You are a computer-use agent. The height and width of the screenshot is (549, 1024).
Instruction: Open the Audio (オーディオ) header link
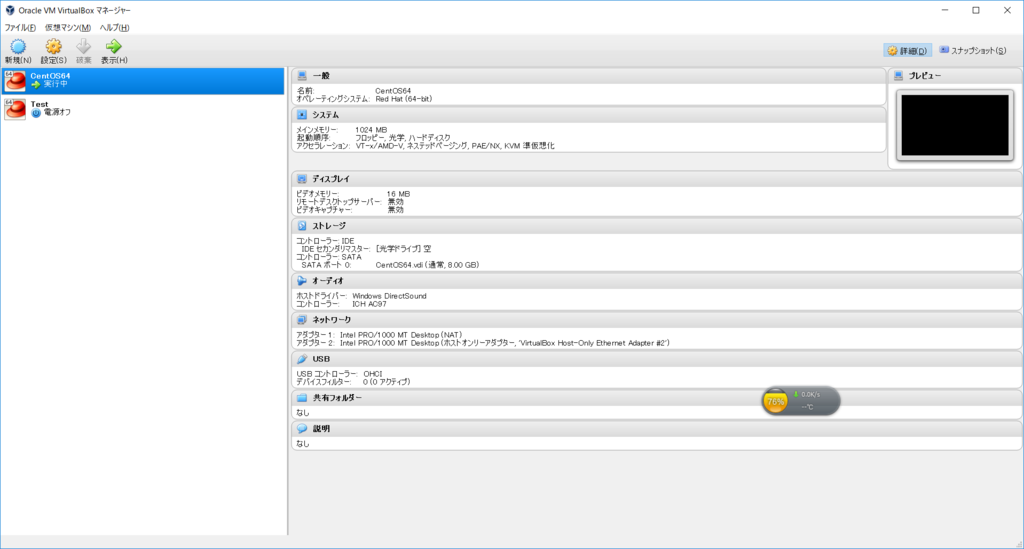coord(328,281)
